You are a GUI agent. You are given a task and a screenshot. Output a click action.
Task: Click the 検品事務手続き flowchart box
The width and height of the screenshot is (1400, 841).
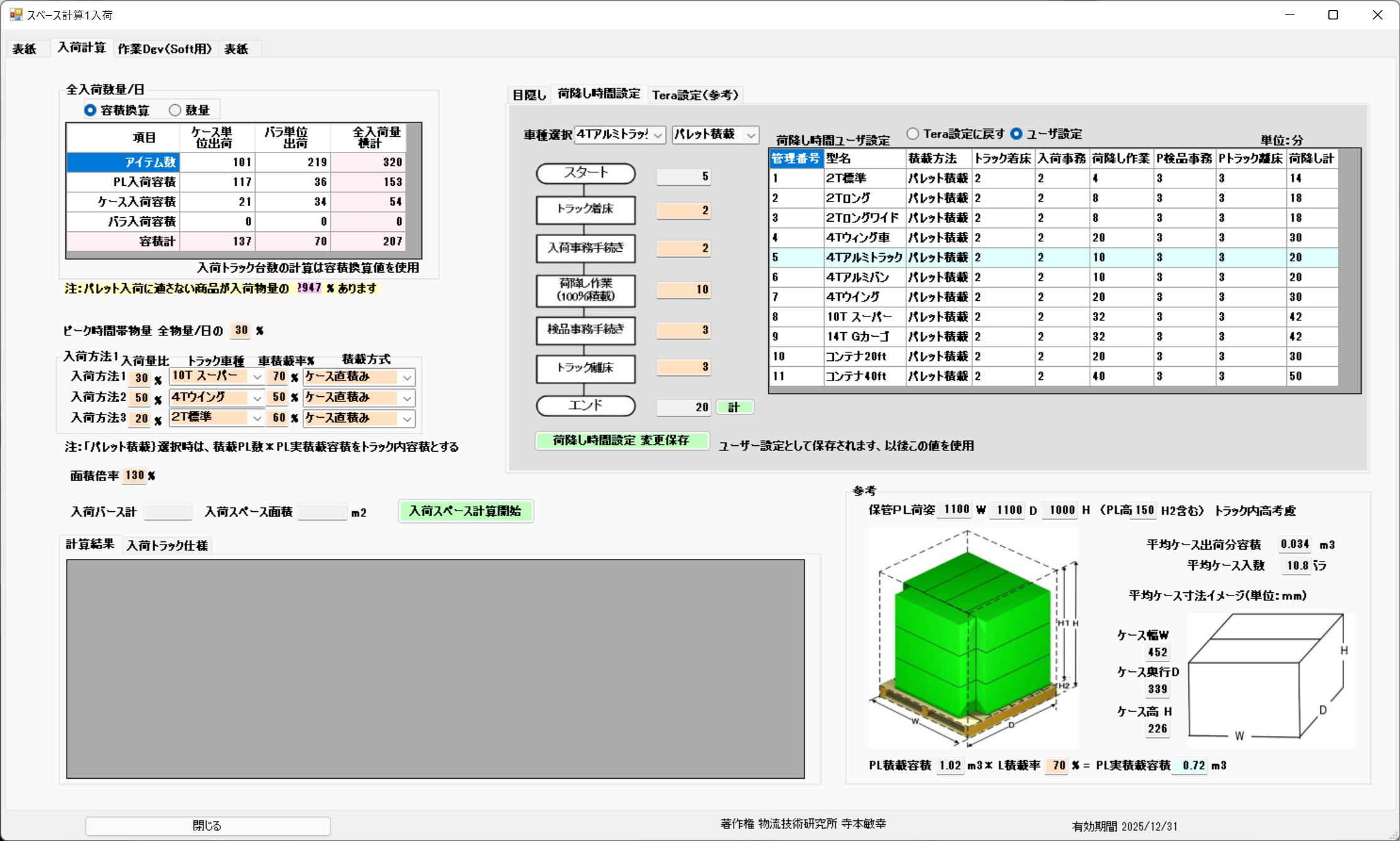pyautogui.click(x=585, y=330)
